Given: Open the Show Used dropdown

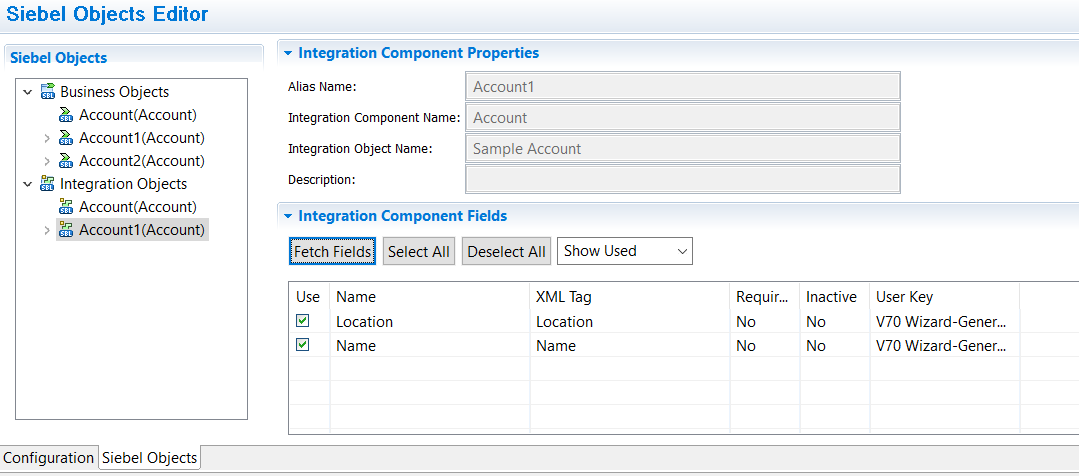Looking at the screenshot, I should click(x=625, y=251).
